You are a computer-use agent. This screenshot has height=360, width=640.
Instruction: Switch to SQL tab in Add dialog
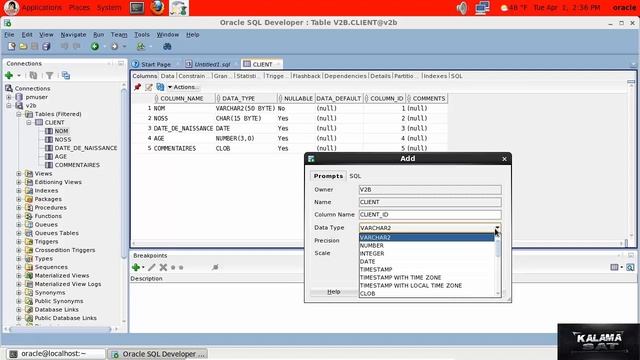point(355,176)
